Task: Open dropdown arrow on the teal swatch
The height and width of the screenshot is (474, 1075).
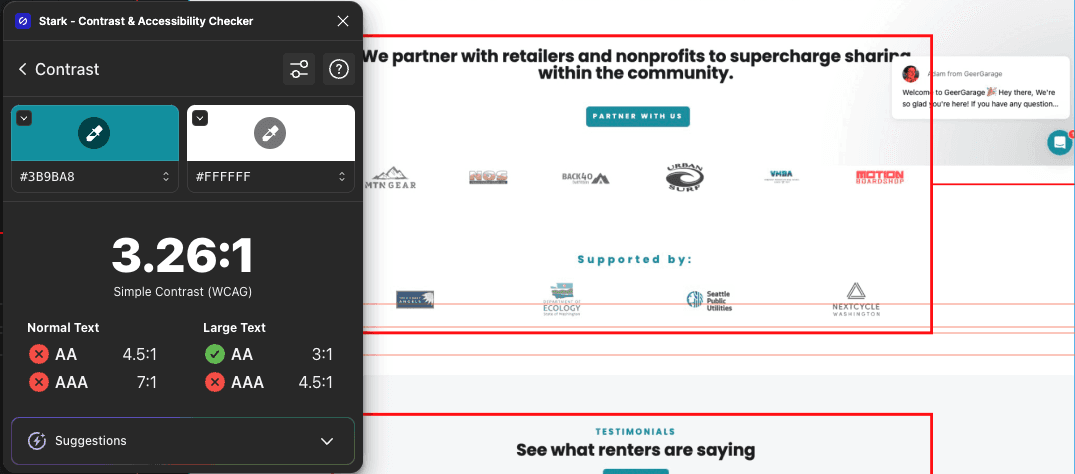Action: click(24, 118)
